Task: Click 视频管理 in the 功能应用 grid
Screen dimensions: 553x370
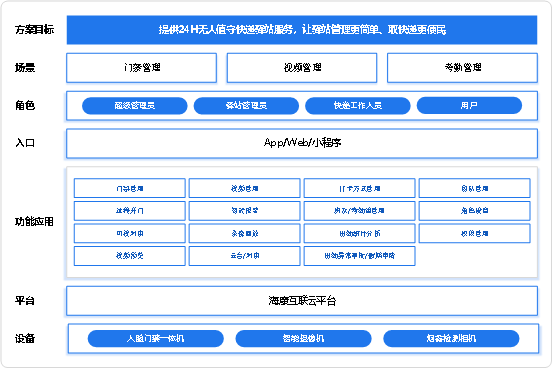Action: point(244,188)
